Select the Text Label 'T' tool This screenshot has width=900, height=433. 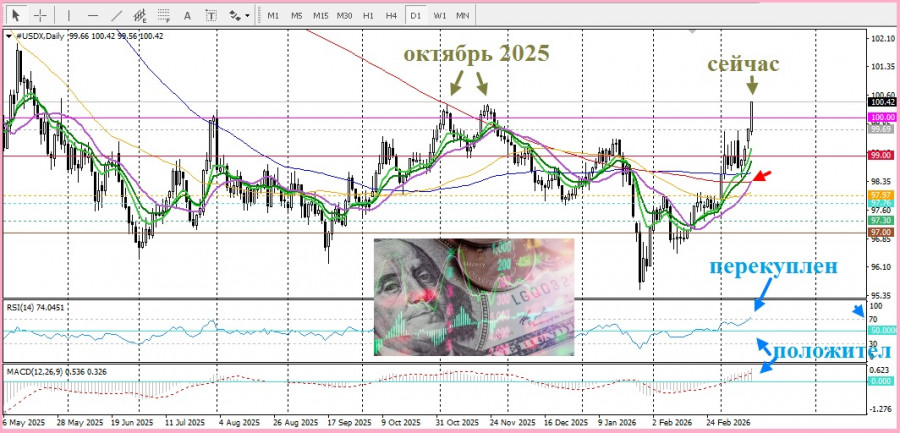211,16
